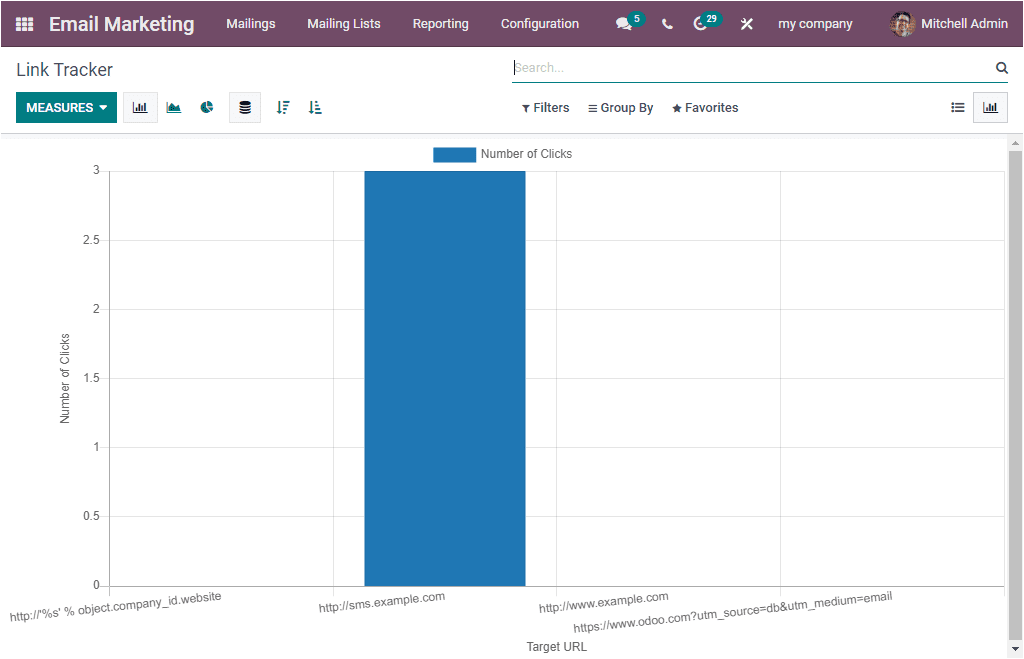Toggle stacked mode for the graph
Viewport: 1024px width, 659px height.
[x=245, y=107]
